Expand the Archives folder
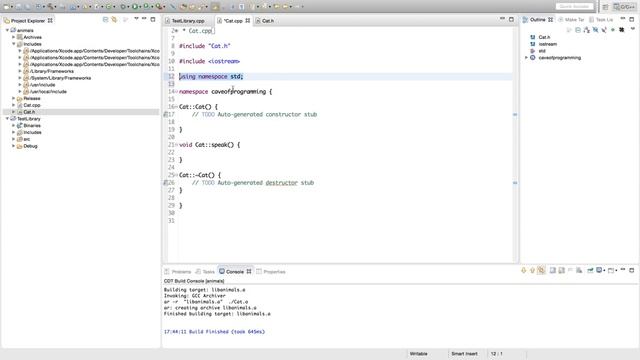Screen dimensions: 640x360 coord(13,37)
